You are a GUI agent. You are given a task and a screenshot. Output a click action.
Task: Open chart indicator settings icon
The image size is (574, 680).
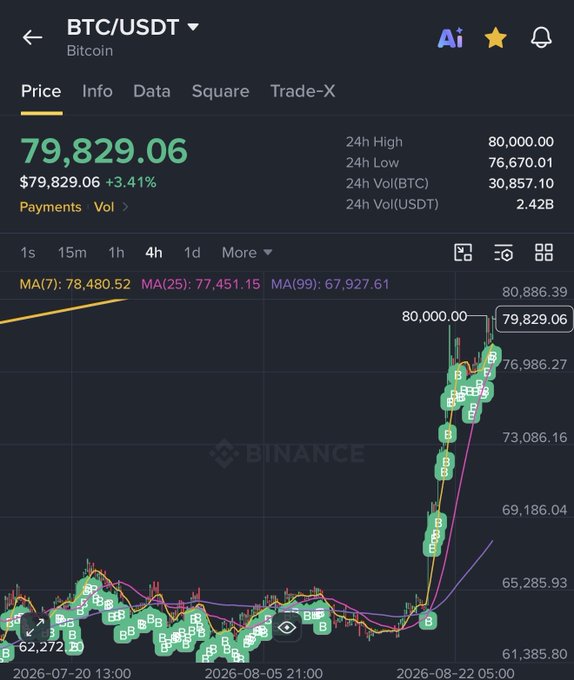503,252
